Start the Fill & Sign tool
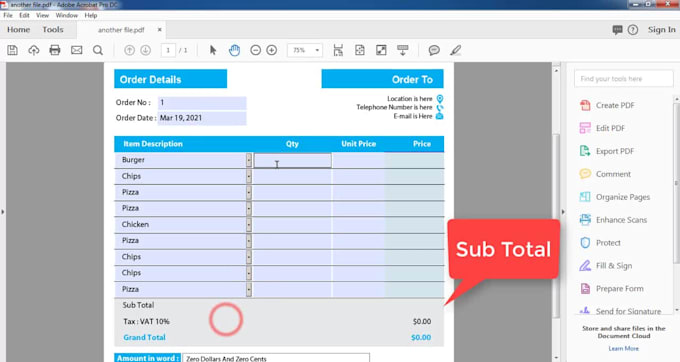This screenshot has width=680, height=362. coord(605,266)
